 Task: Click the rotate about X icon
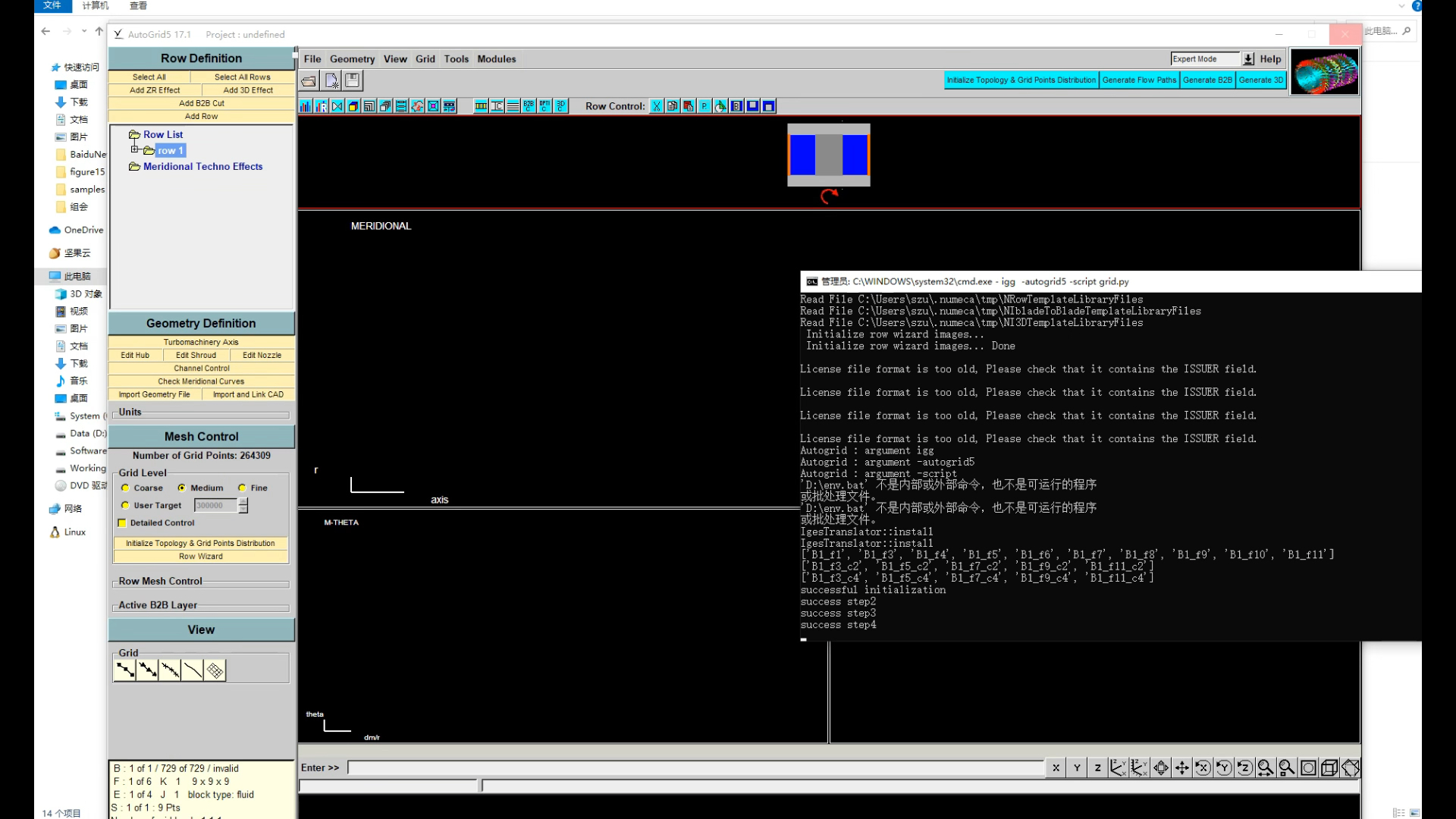click(x=1203, y=768)
